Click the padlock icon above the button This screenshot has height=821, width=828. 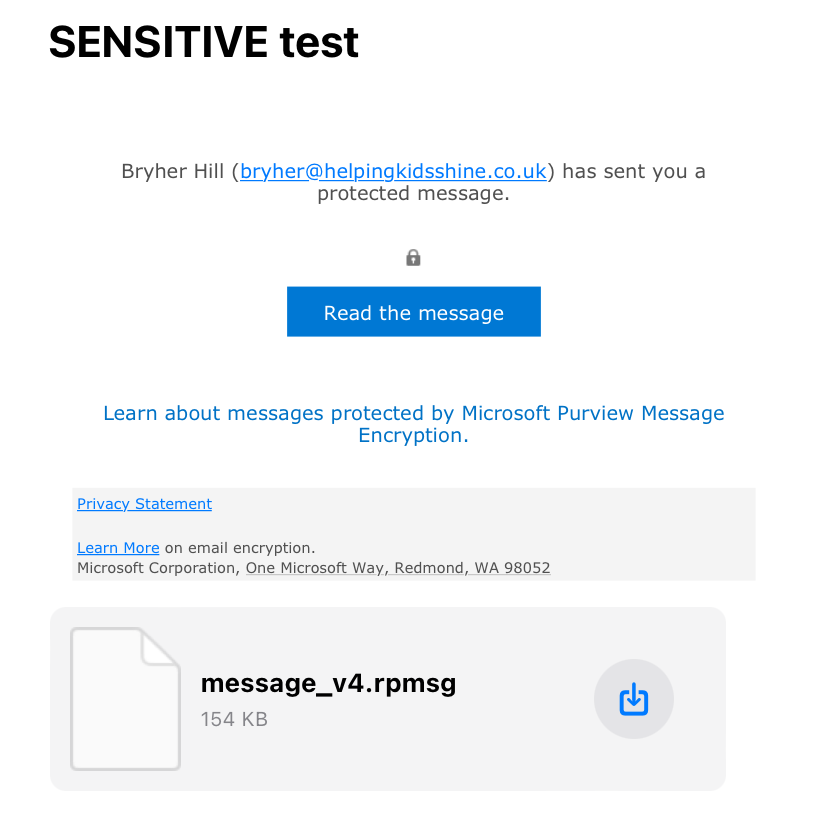coord(413,258)
